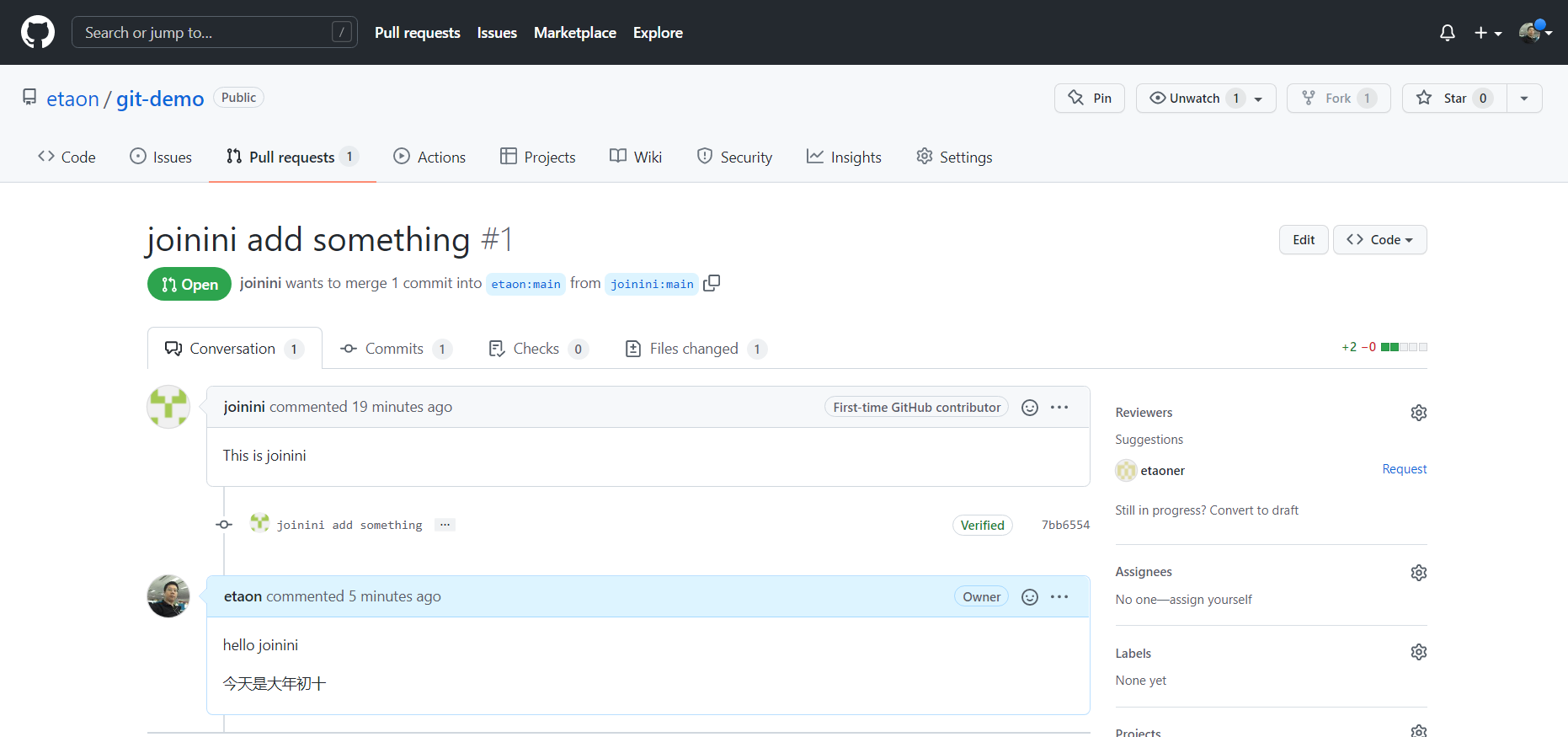Star the repository
This screenshot has width=1568, height=737.
(x=1454, y=99)
